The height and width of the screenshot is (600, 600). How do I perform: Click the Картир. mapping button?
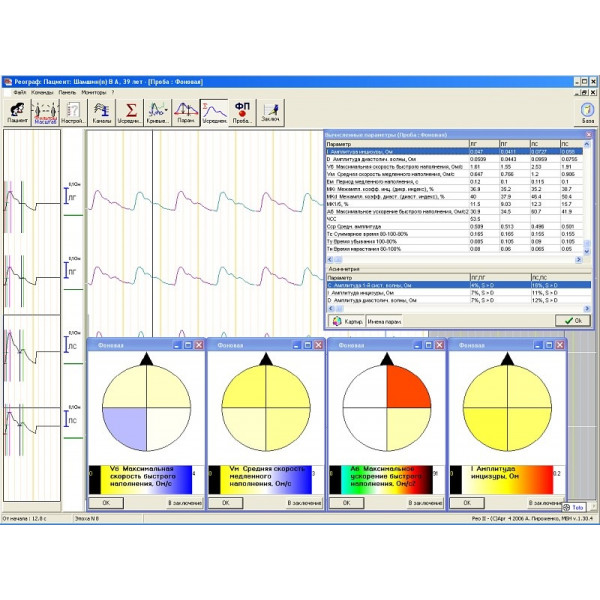coord(347,321)
